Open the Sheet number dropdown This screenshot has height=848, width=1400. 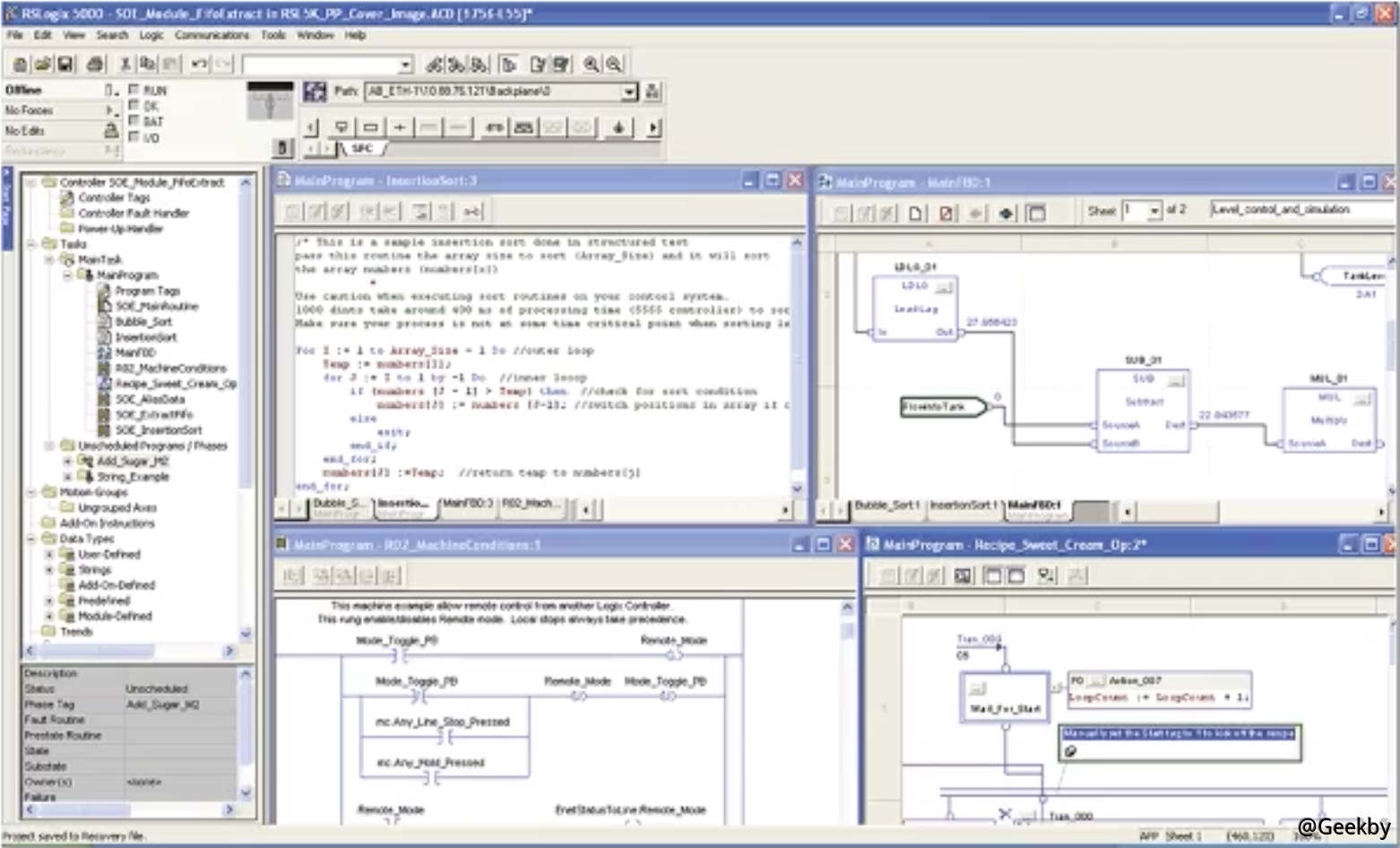[1154, 211]
